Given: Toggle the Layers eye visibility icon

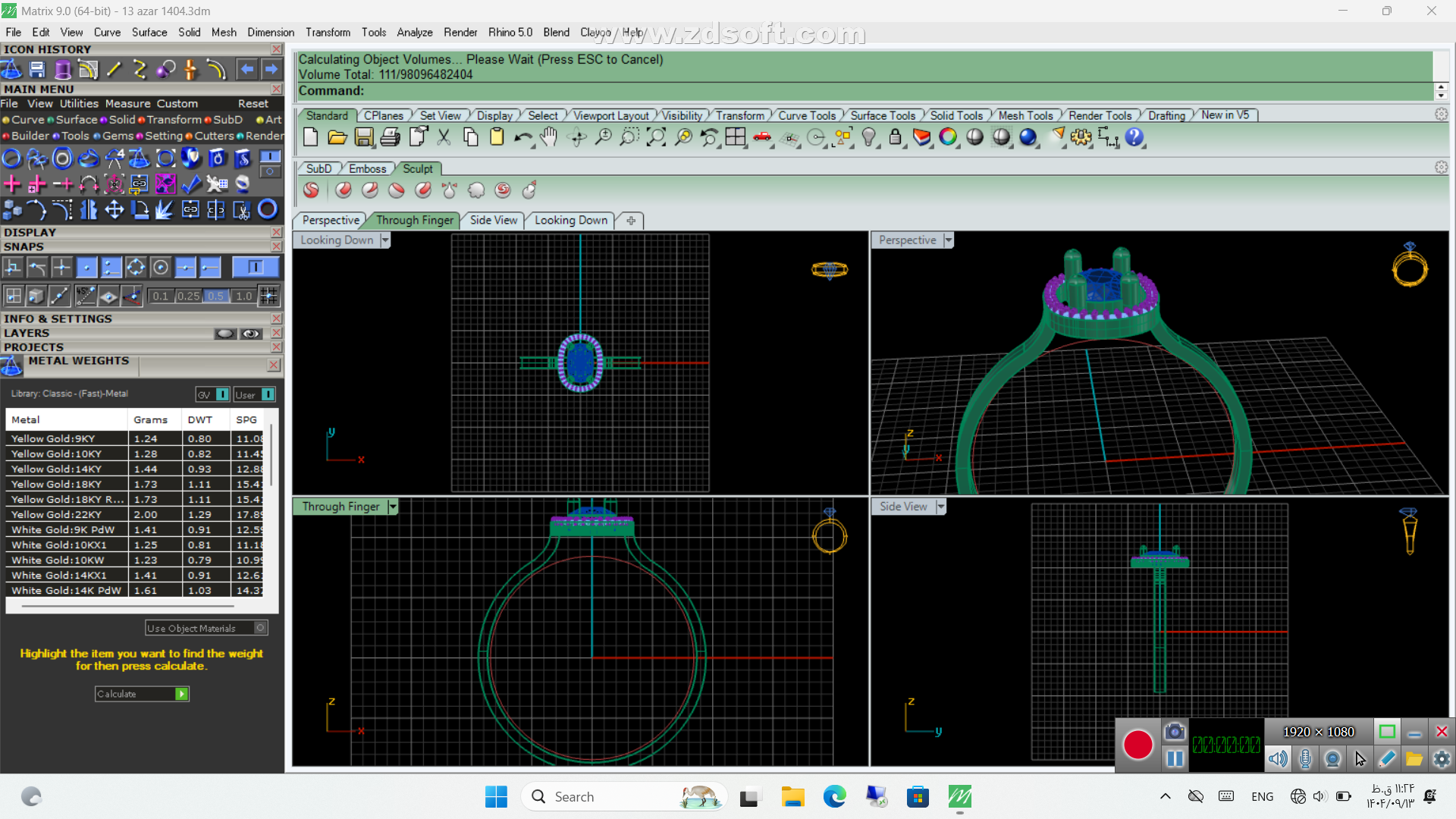Looking at the screenshot, I should tap(251, 334).
